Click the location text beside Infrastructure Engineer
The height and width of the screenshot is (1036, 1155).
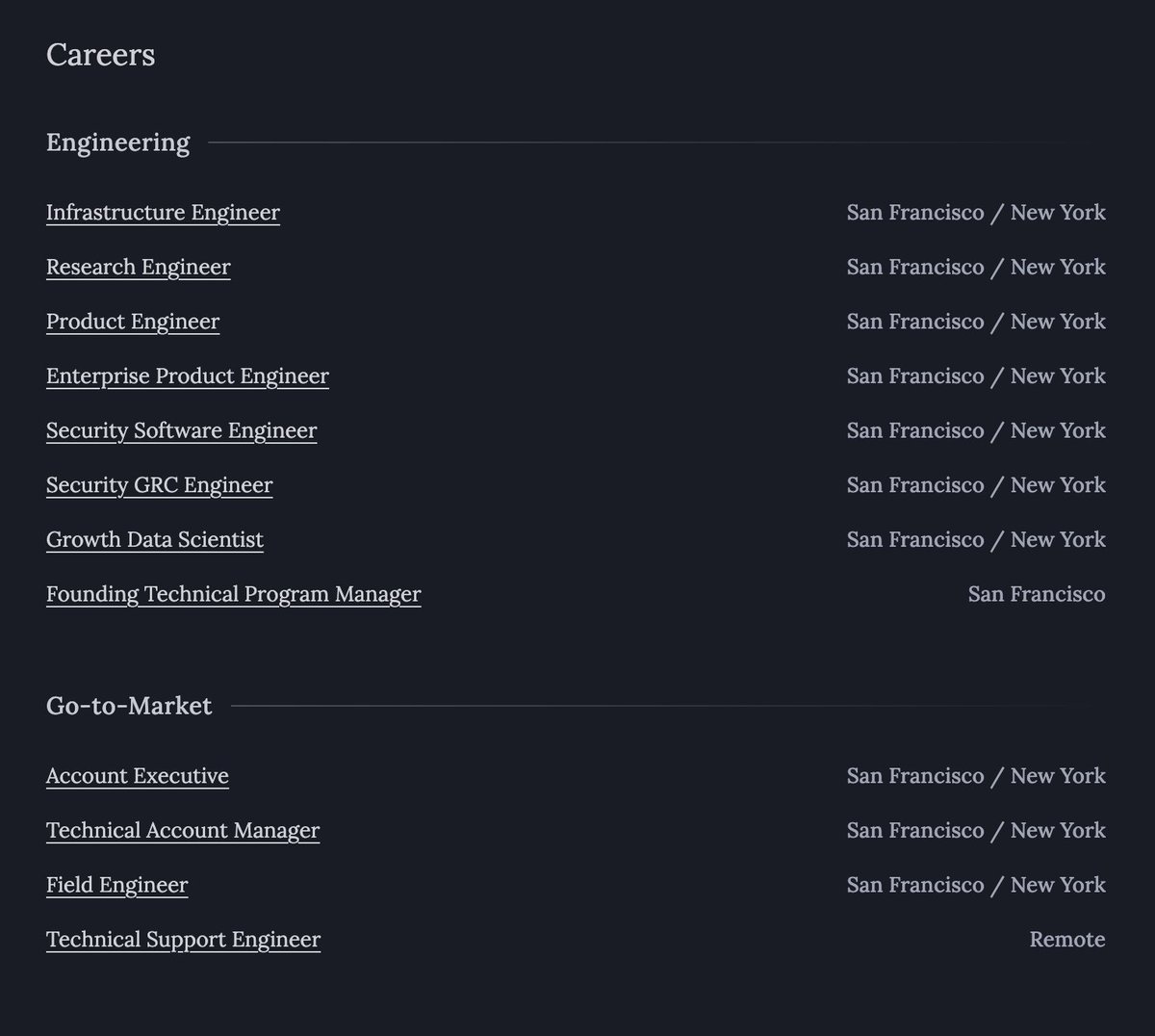[x=976, y=213]
